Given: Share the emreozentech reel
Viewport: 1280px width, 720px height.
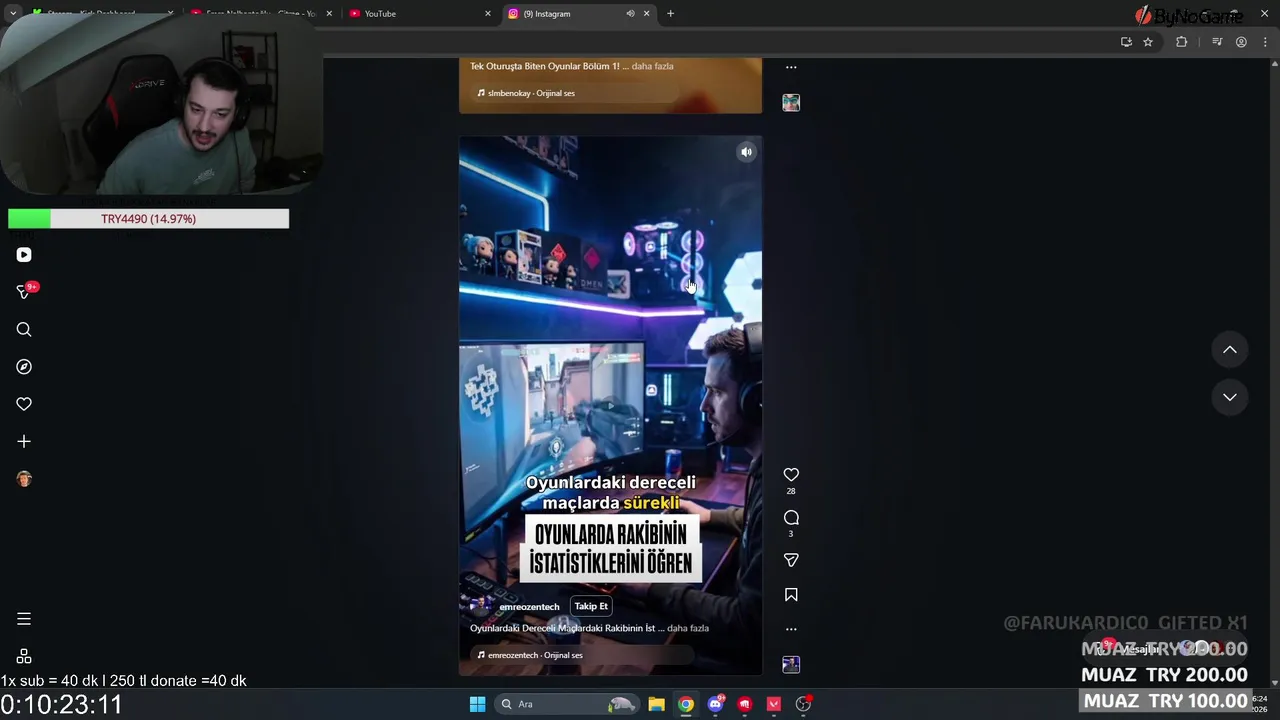Looking at the screenshot, I should click(x=791, y=560).
